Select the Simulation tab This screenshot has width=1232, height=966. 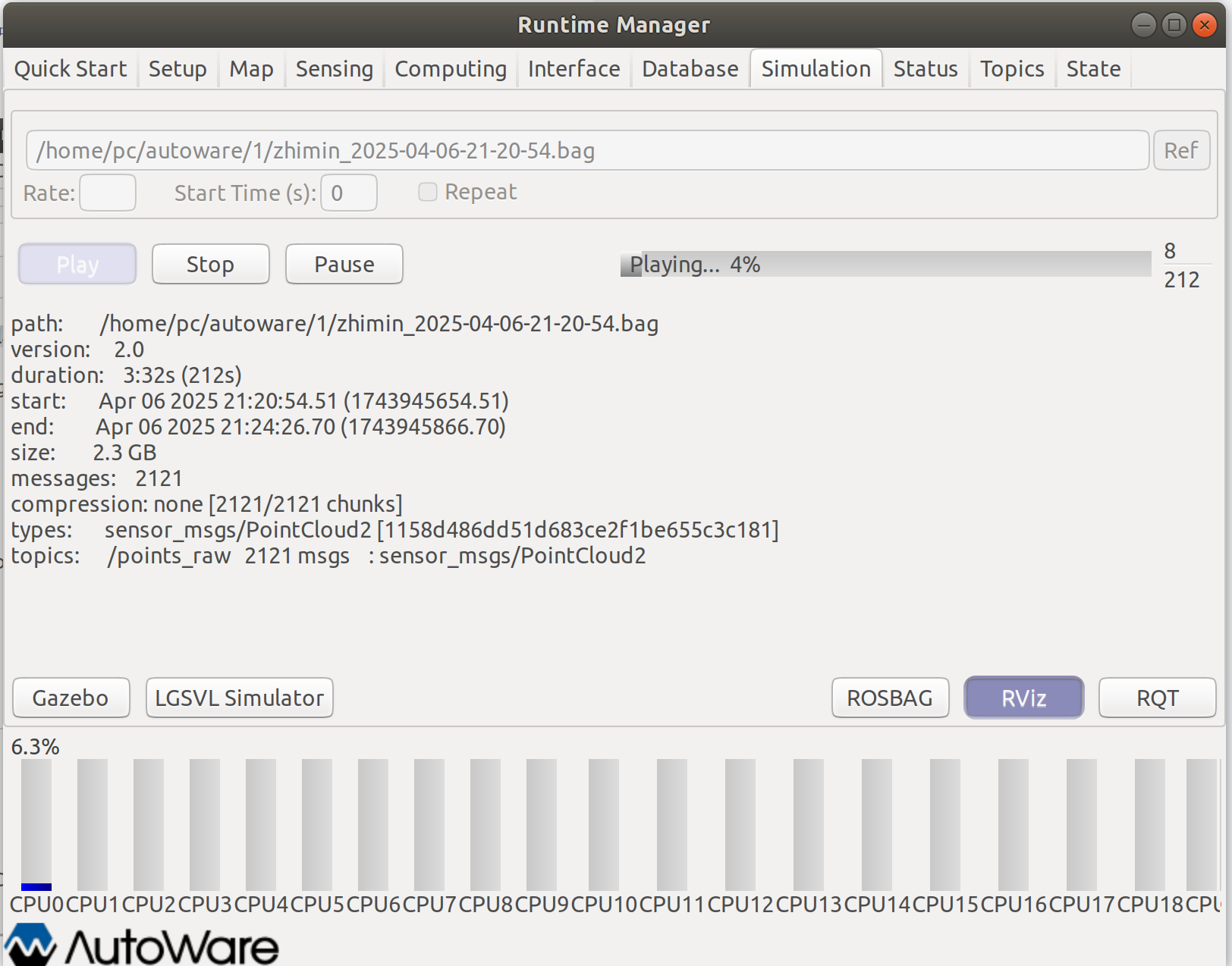coord(816,69)
